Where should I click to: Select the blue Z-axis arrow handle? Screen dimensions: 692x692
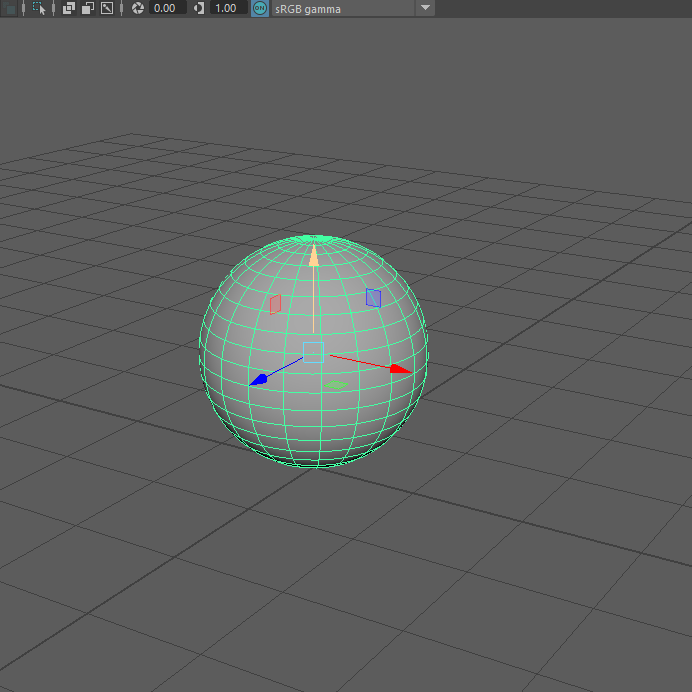[x=258, y=380]
